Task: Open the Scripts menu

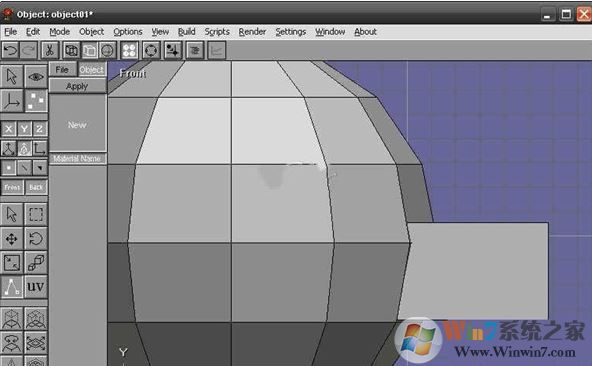Action: click(x=217, y=32)
